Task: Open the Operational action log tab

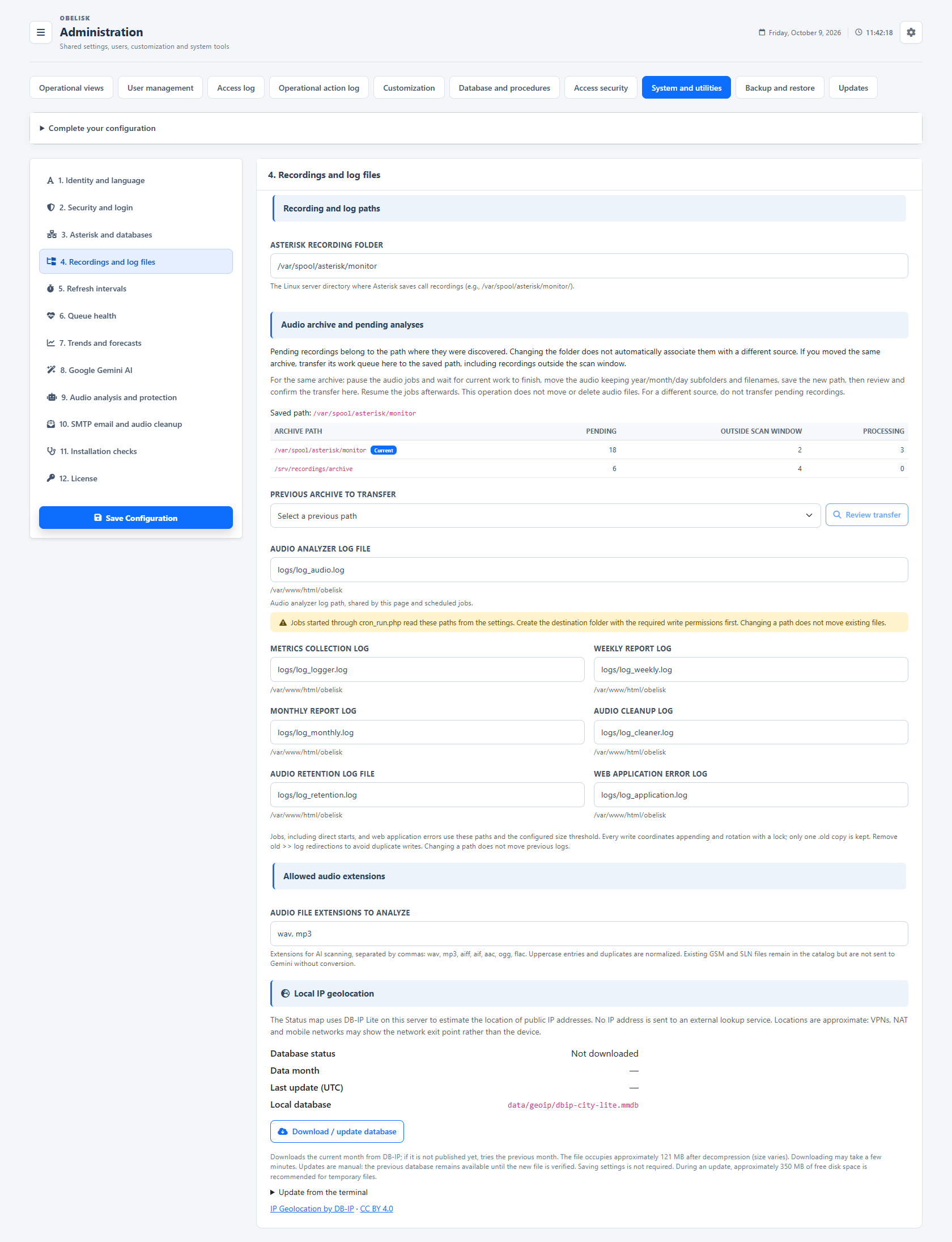Action: click(x=319, y=88)
